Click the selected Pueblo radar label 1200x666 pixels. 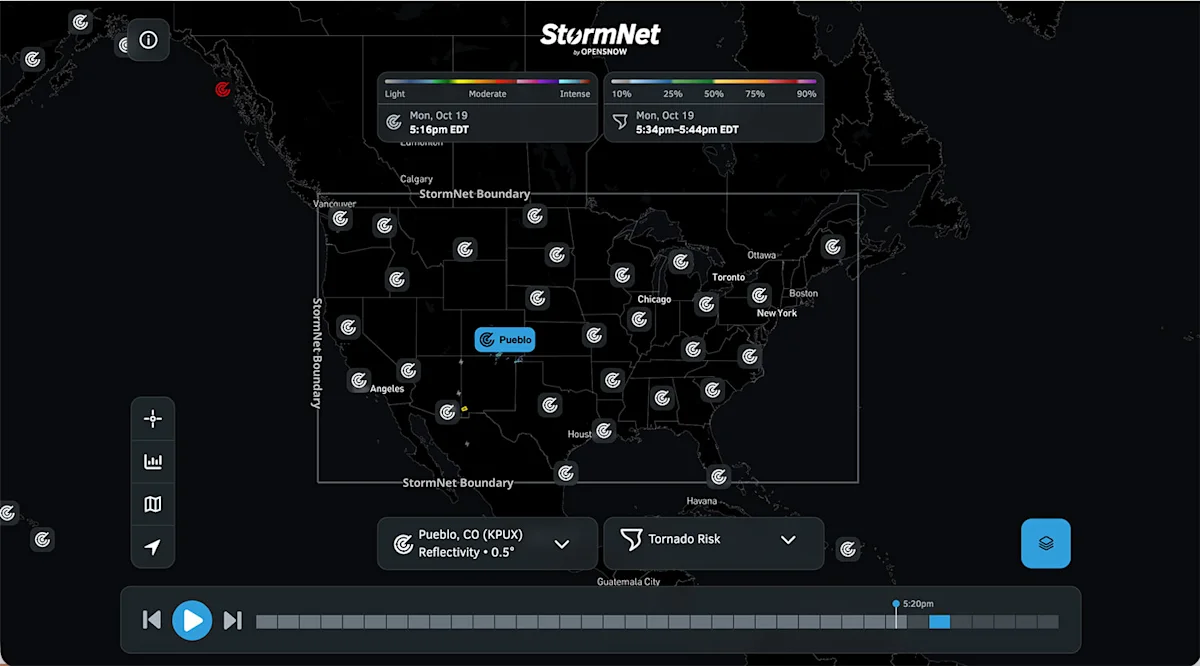(x=505, y=340)
